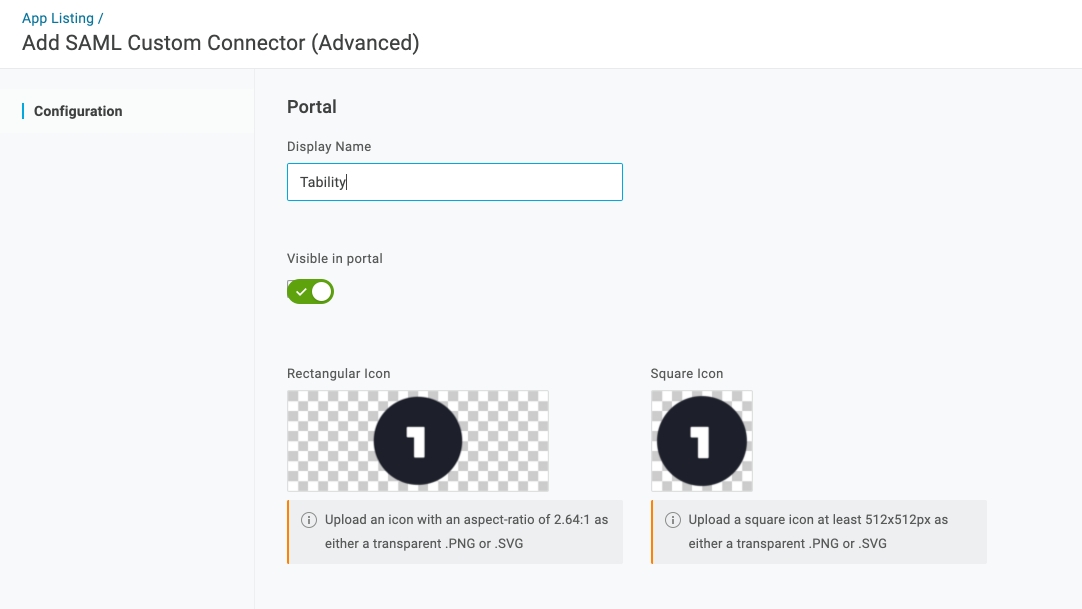Click the dark circle logo in Rectangular Icon
The width and height of the screenshot is (1082, 609).
418,441
